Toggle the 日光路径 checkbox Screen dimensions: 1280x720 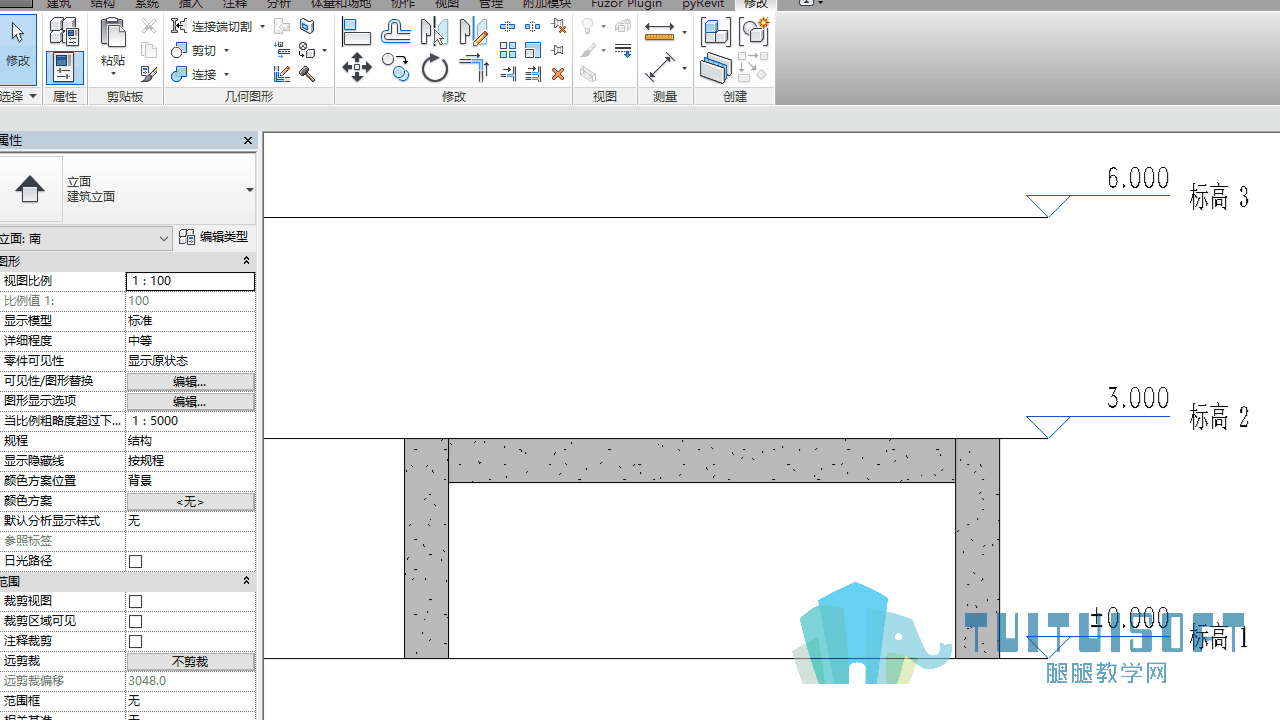136,561
